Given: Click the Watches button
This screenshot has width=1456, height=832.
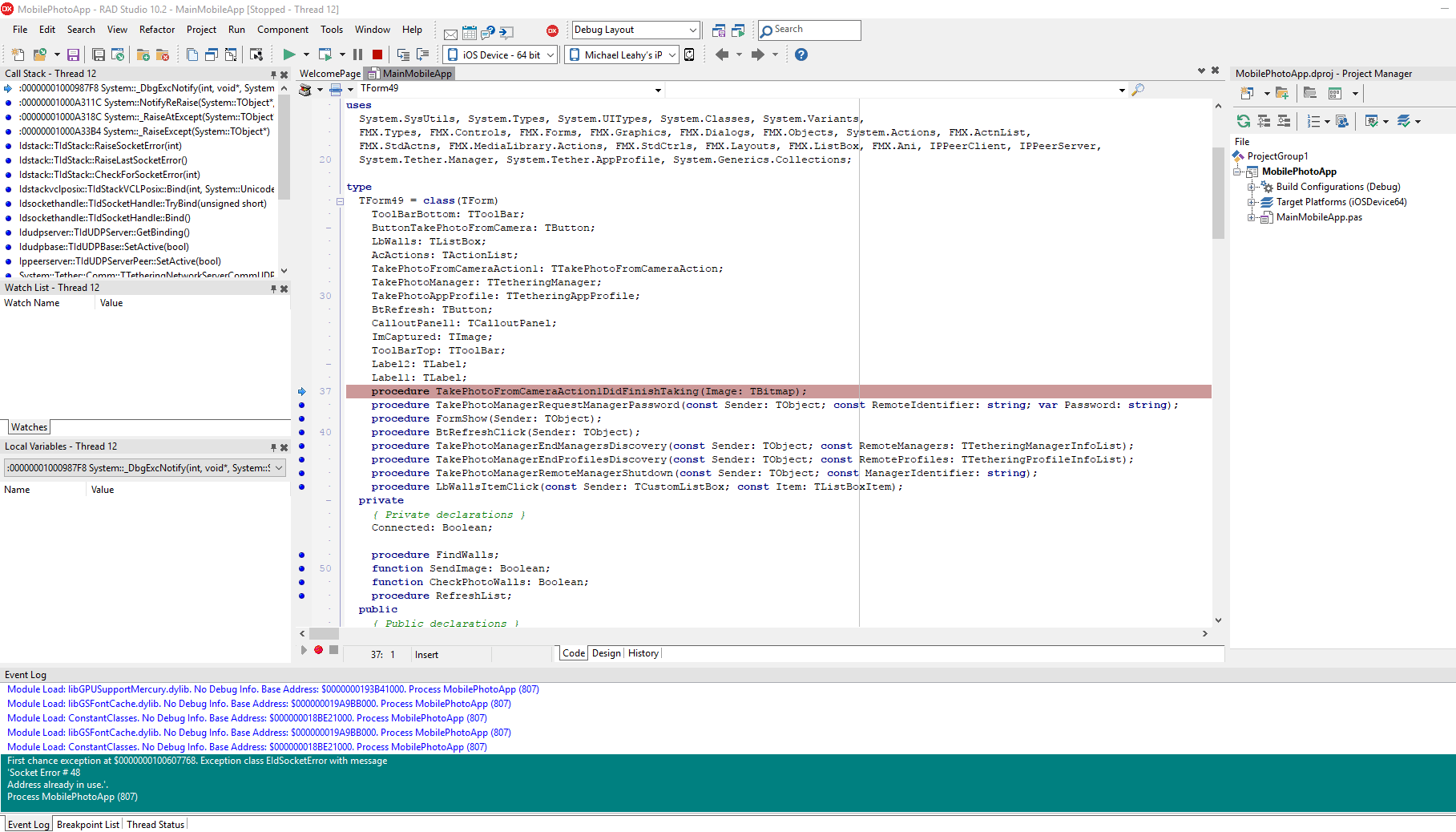Looking at the screenshot, I should [29, 426].
